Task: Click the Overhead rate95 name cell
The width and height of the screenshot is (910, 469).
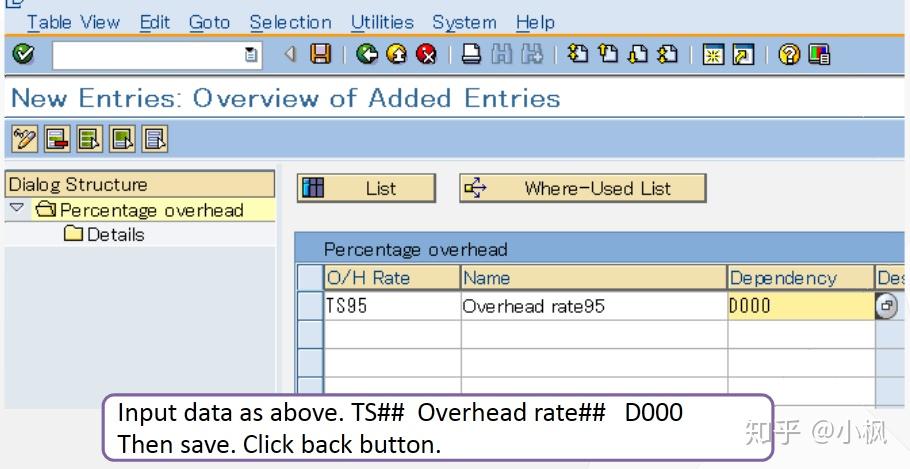Action: (594, 306)
